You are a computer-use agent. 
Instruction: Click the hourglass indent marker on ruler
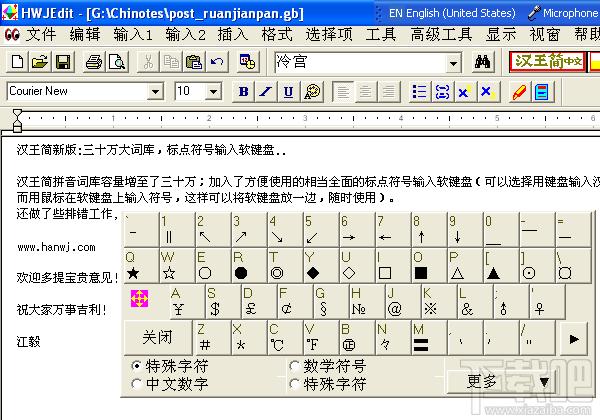17,120
